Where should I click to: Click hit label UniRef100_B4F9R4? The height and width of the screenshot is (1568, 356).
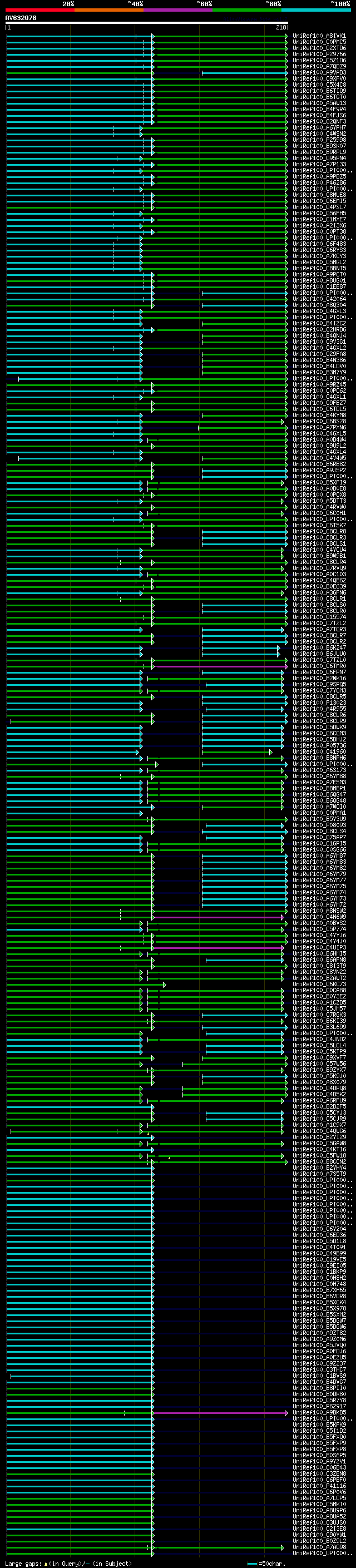(x=319, y=110)
